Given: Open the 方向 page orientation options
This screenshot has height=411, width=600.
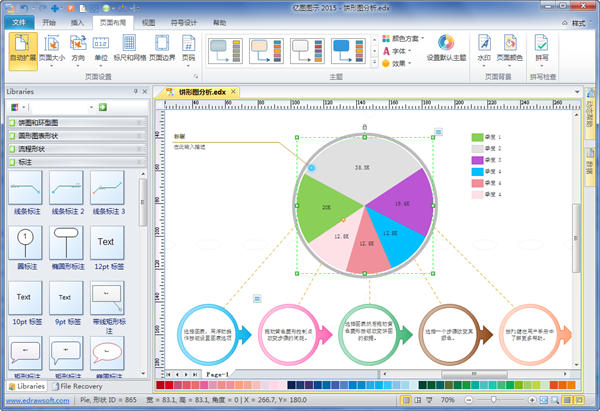Looking at the screenshot, I should click(76, 49).
